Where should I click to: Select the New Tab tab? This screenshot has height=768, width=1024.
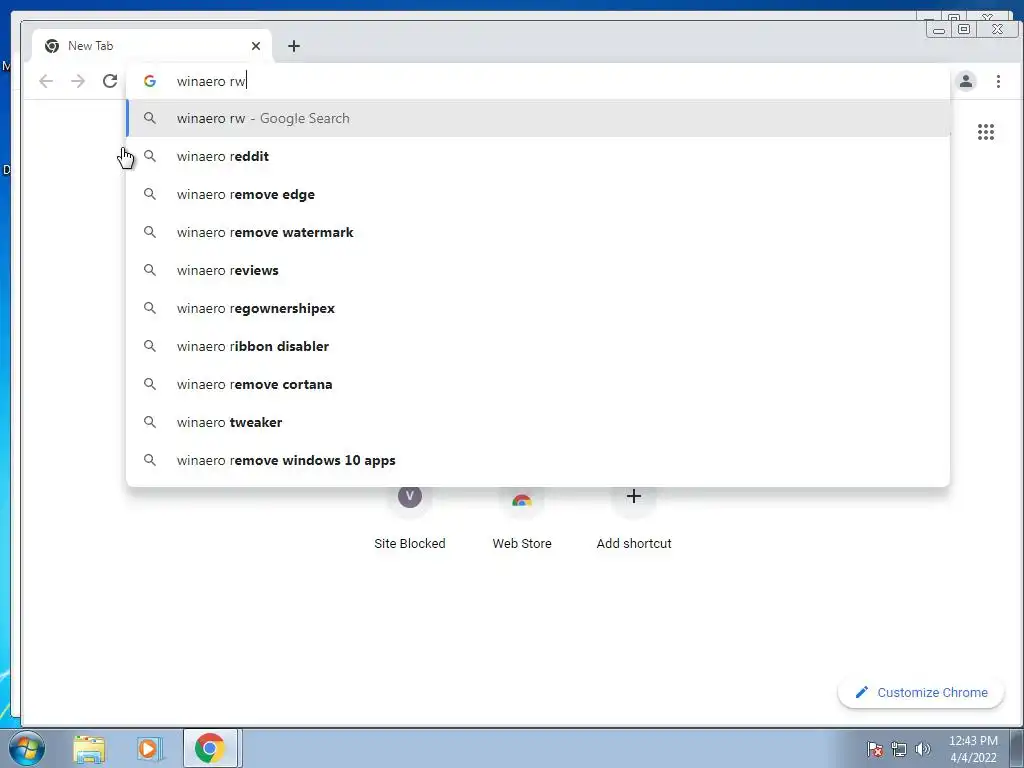coord(152,46)
